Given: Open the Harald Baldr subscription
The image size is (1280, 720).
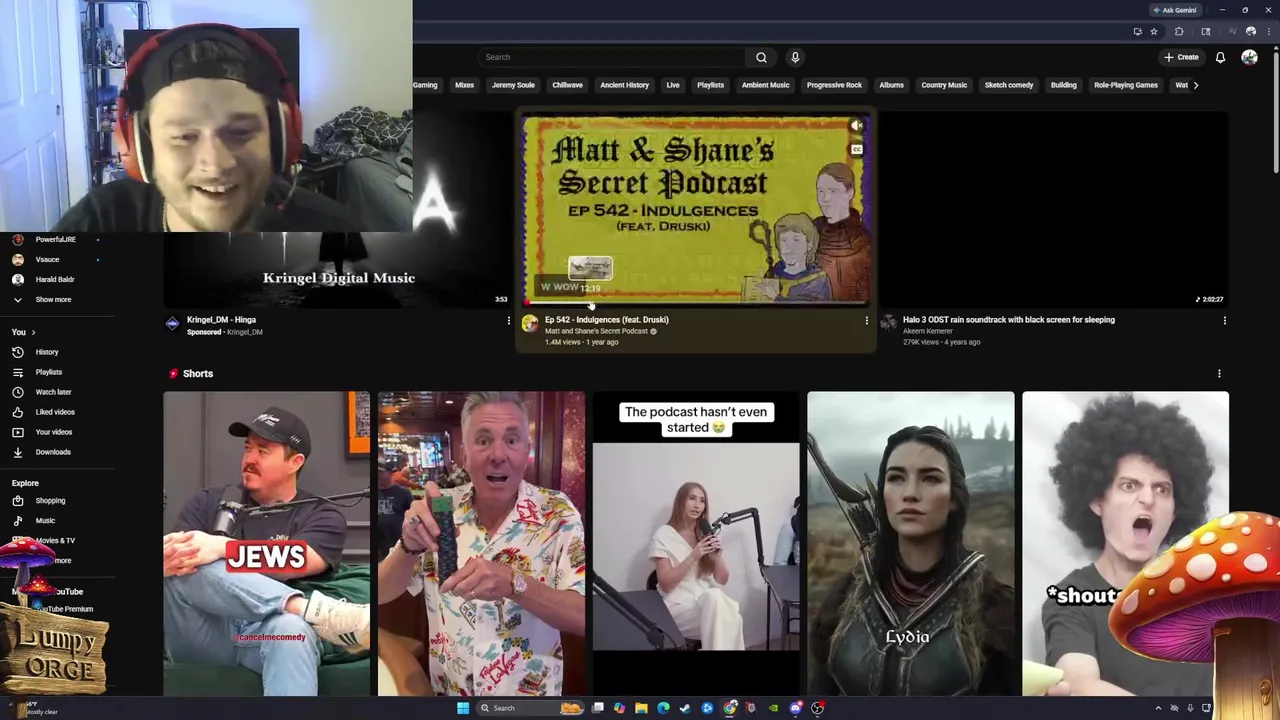Looking at the screenshot, I should 54,280.
